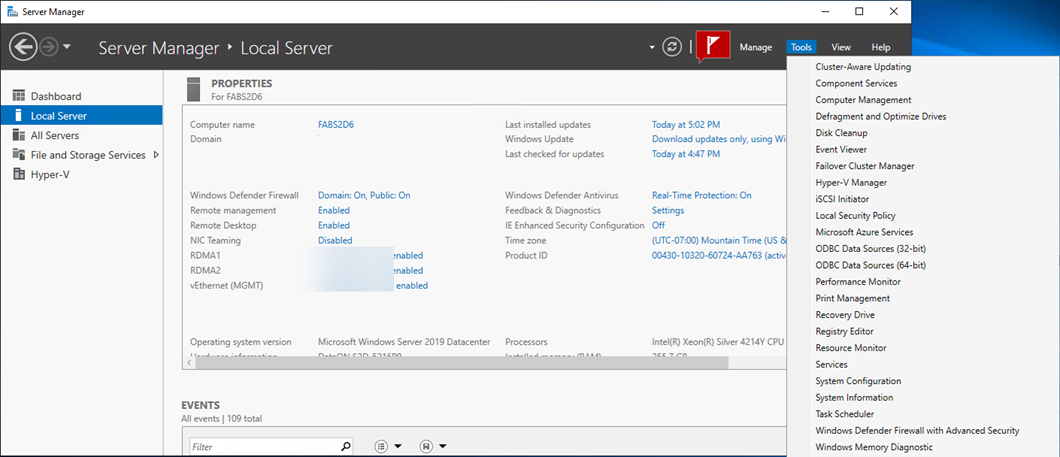The width and height of the screenshot is (1060, 457).
Task: Click the Properties server tower icon
Action: pos(194,89)
